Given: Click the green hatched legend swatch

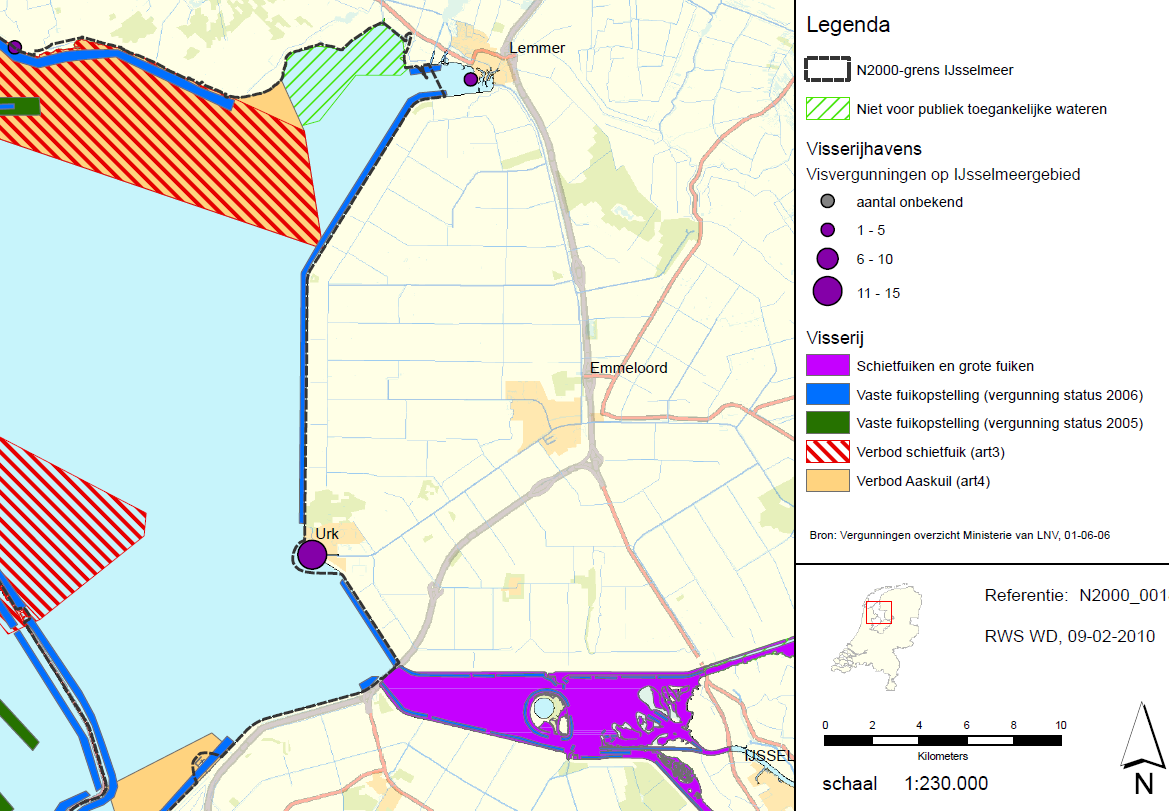Looking at the screenshot, I should 828,109.
